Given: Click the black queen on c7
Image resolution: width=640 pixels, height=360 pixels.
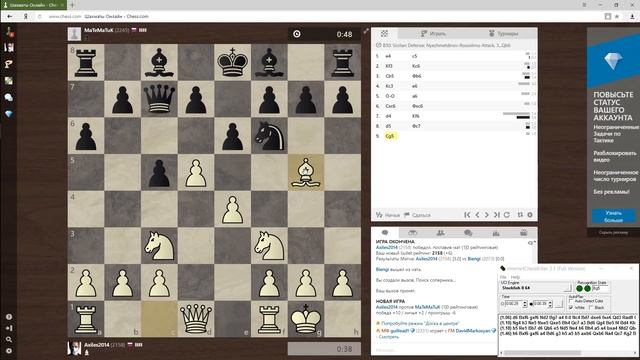Looking at the screenshot, I should pos(159,99).
